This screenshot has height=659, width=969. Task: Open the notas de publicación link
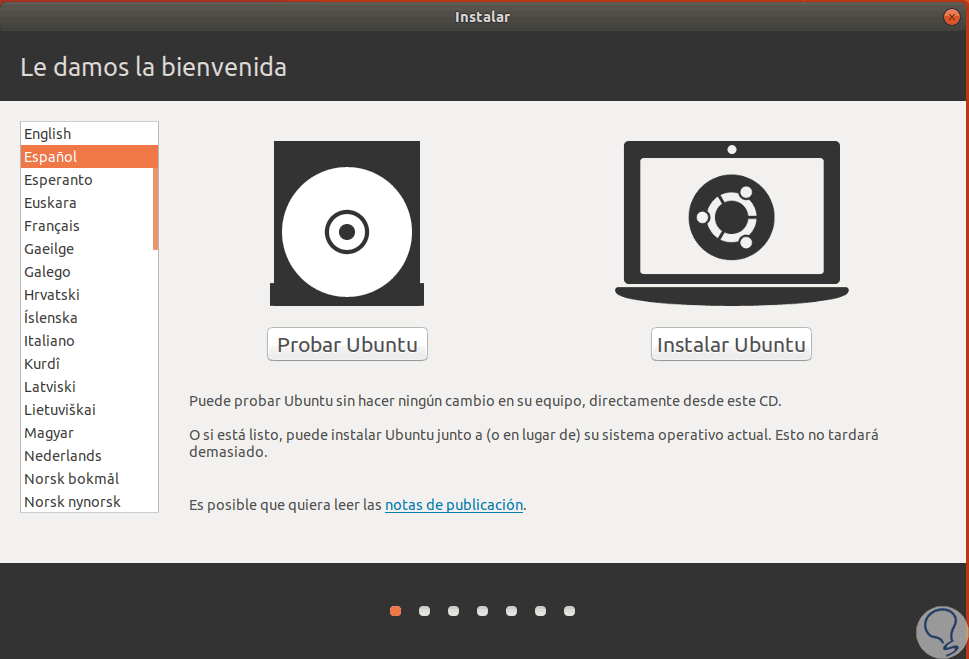[x=454, y=505]
